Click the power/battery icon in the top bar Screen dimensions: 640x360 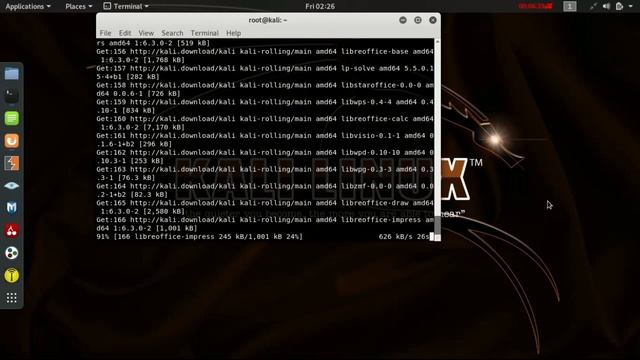pyautogui.click(x=619, y=6)
